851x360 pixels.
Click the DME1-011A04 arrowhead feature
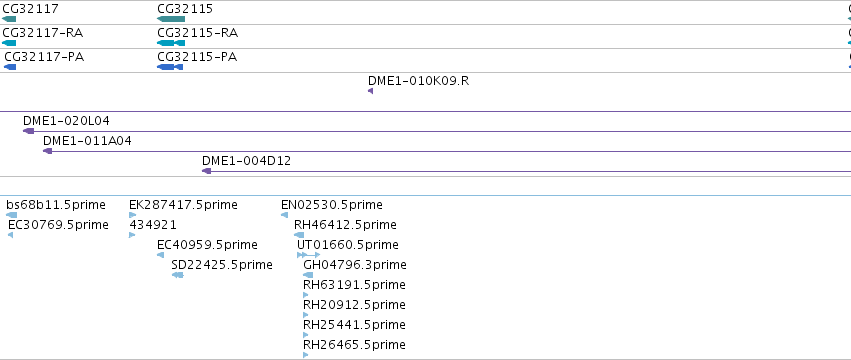point(48,151)
